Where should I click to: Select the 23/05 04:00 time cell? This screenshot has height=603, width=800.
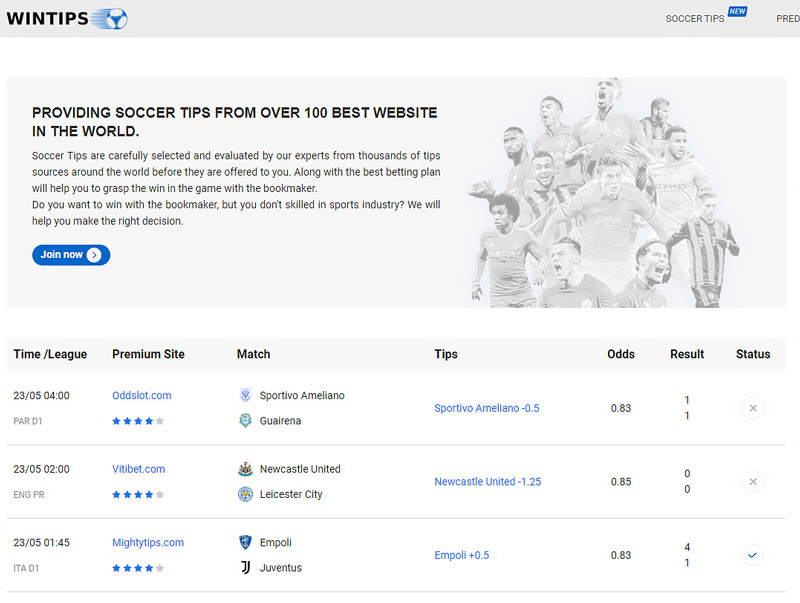pos(41,395)
